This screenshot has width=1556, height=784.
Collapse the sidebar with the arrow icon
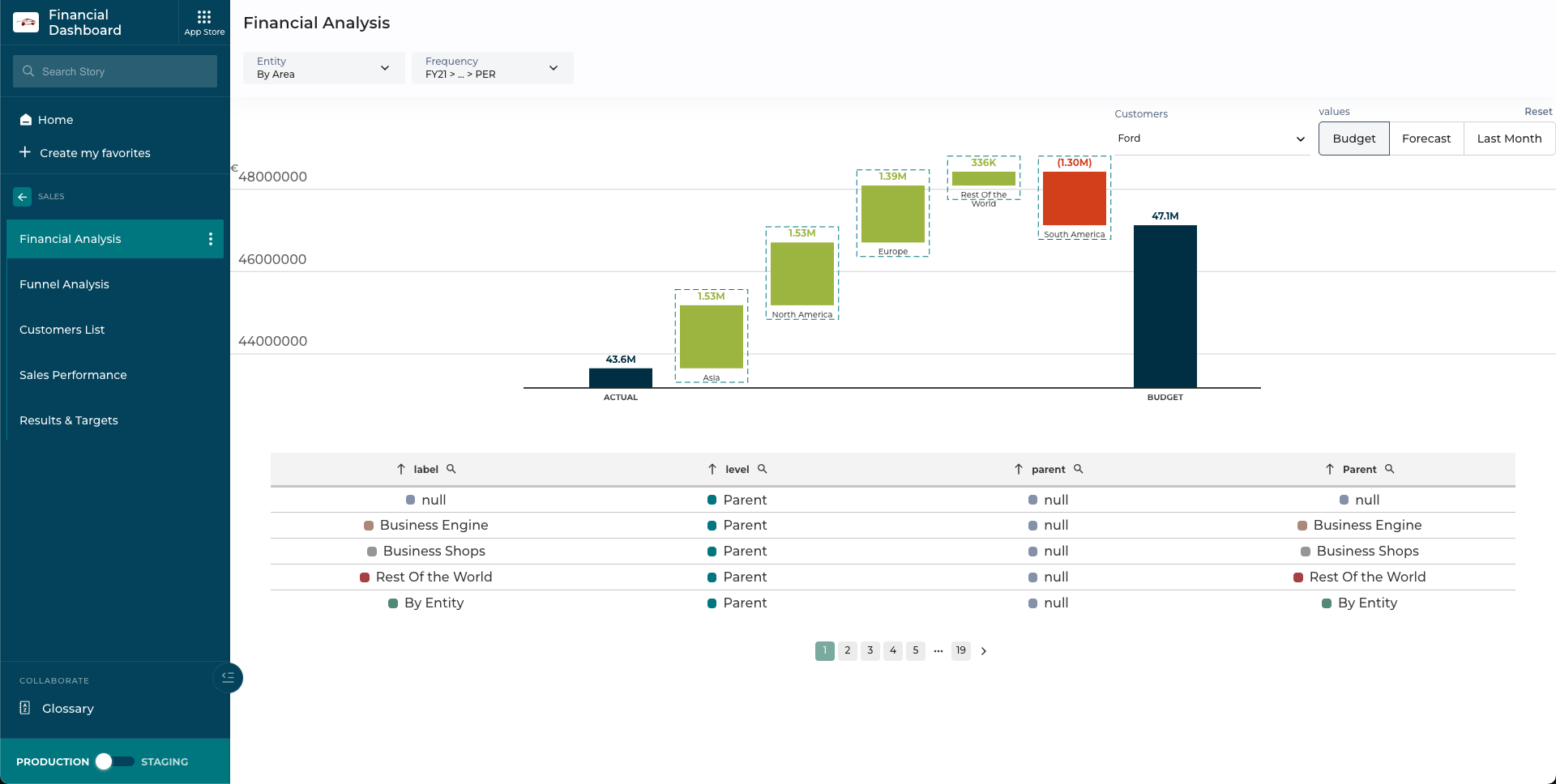228,678
